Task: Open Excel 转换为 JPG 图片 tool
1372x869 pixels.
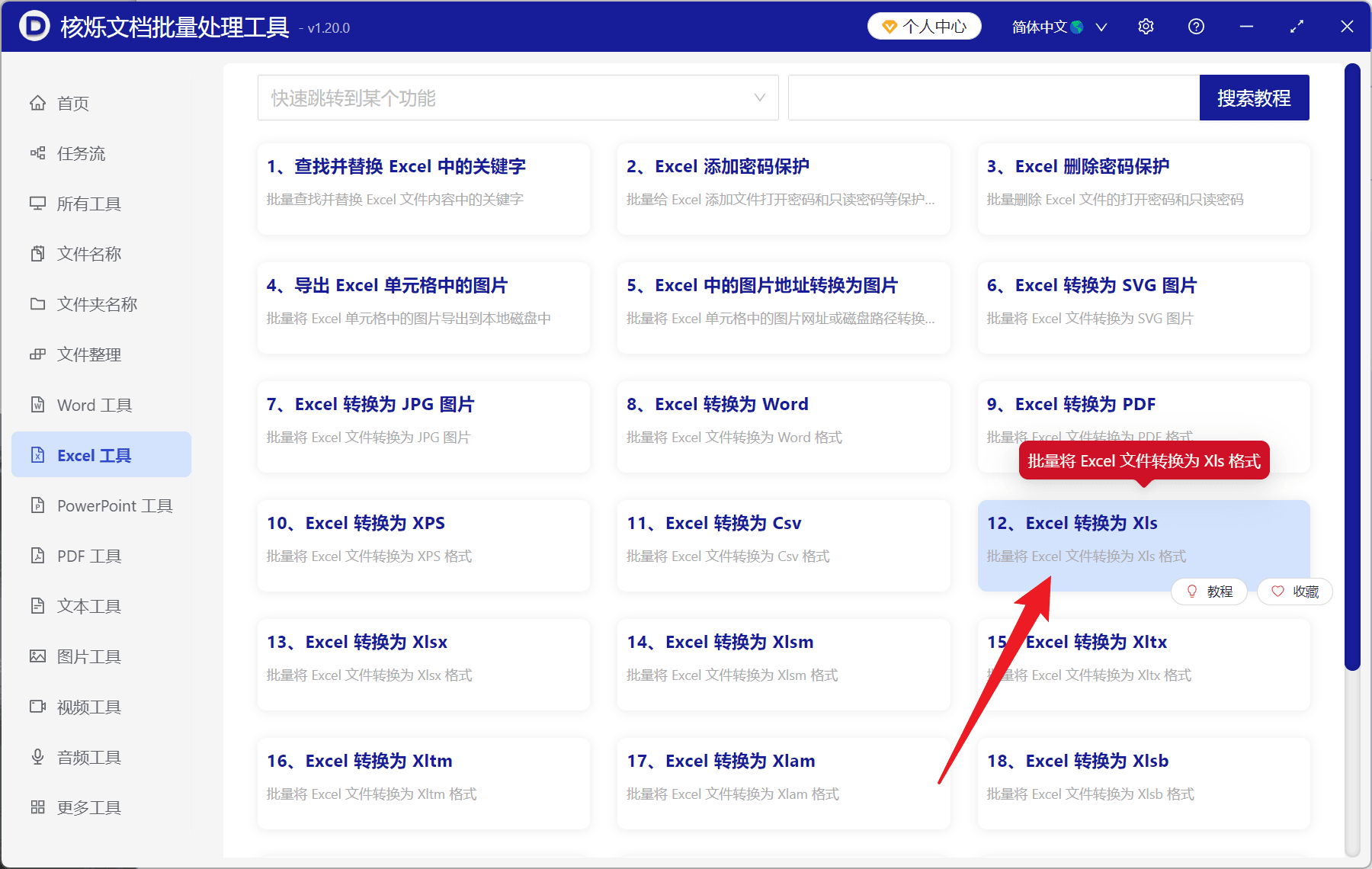Action: click(424, 427)
